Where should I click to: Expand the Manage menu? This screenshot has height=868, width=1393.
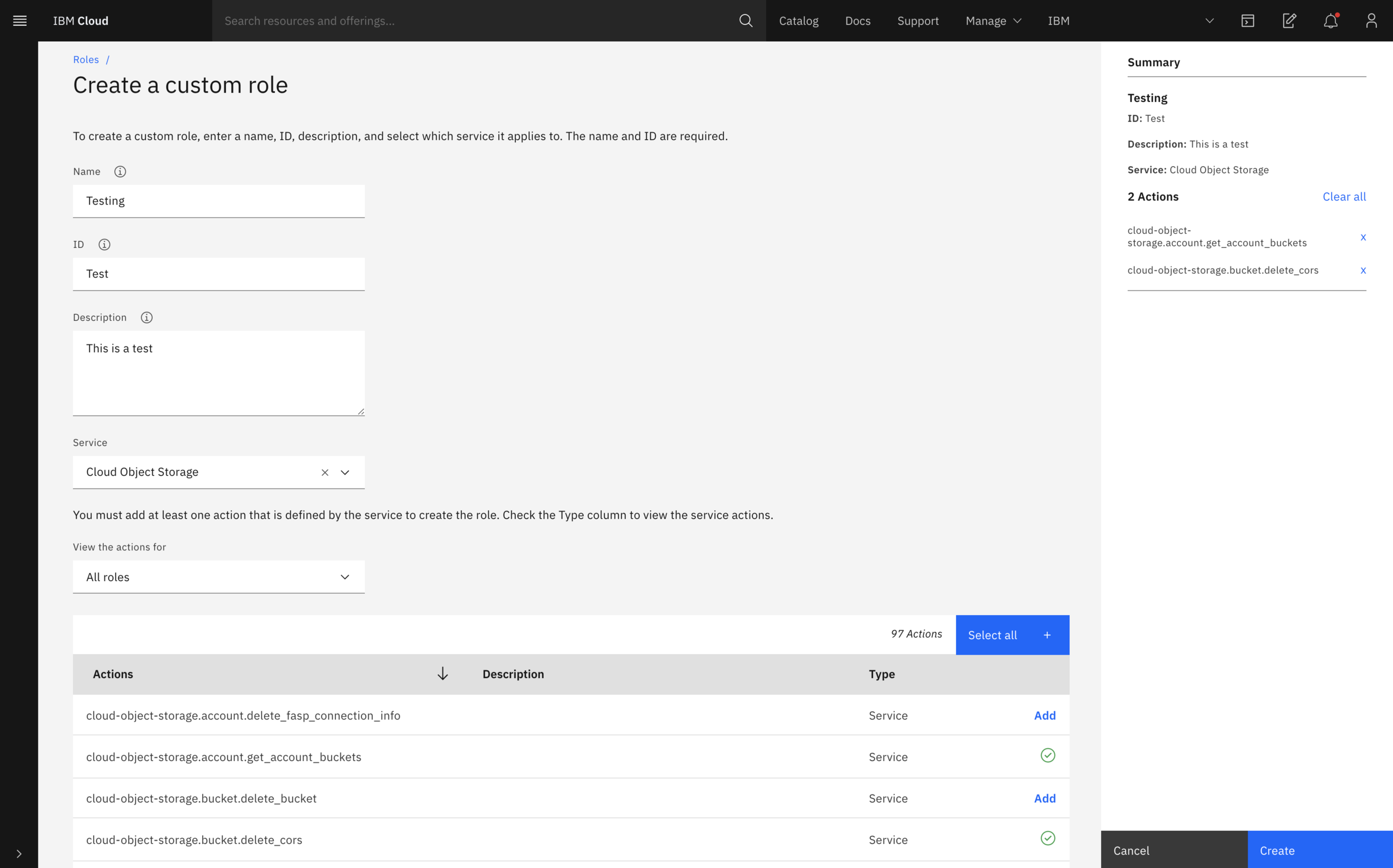pos(993,21)
